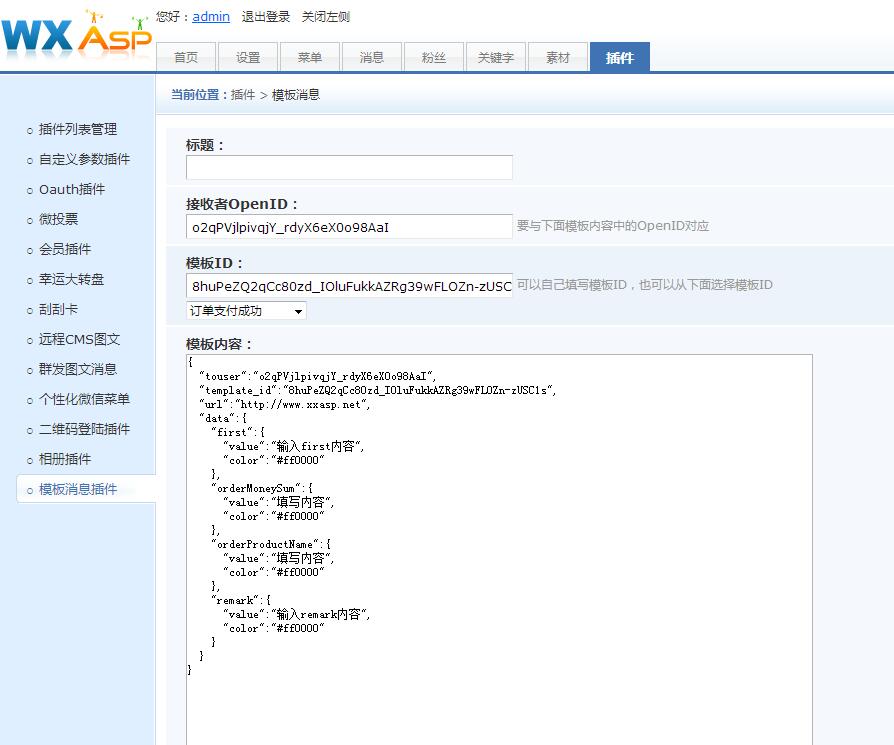The width and height of the screenshot is (894, 745).
Task: Click the 模板内容 label
Action: pos(219,344)
